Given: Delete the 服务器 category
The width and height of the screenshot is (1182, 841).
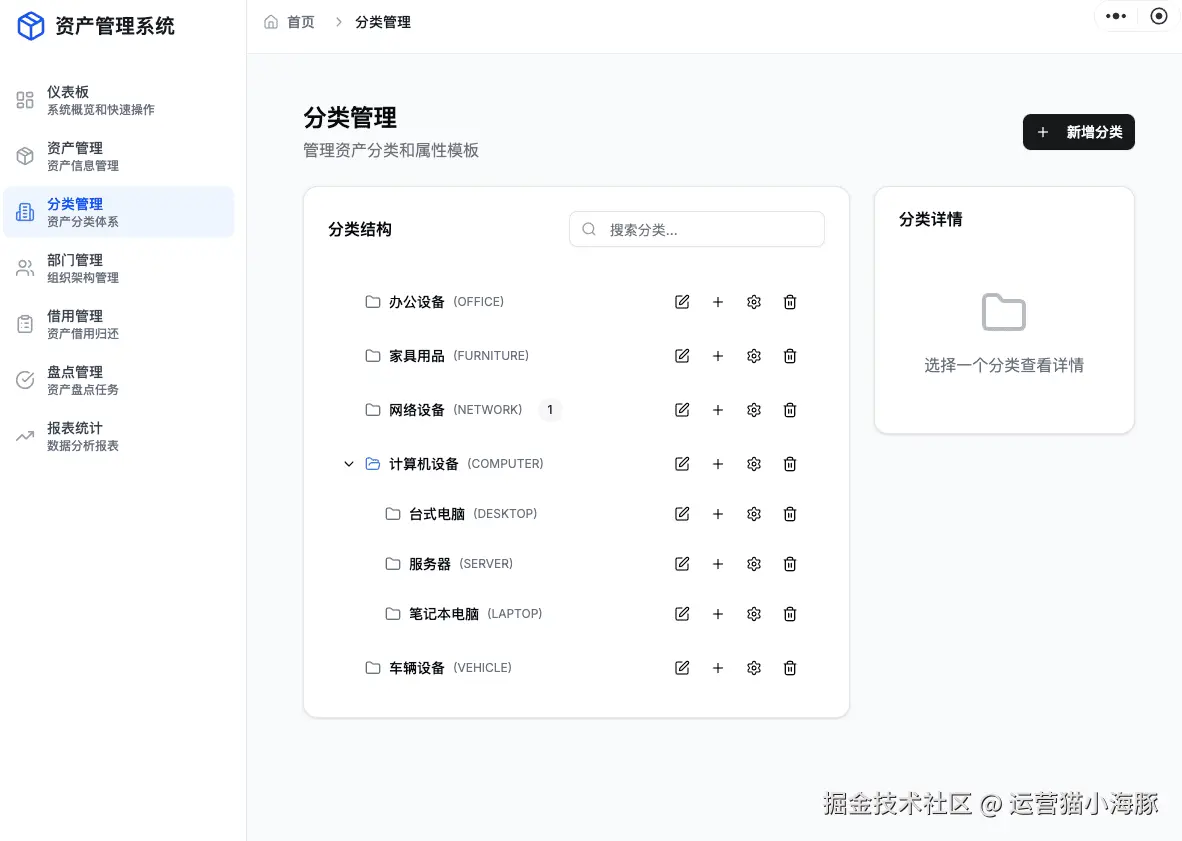Looking at the screenshot, I should [790, 564].
